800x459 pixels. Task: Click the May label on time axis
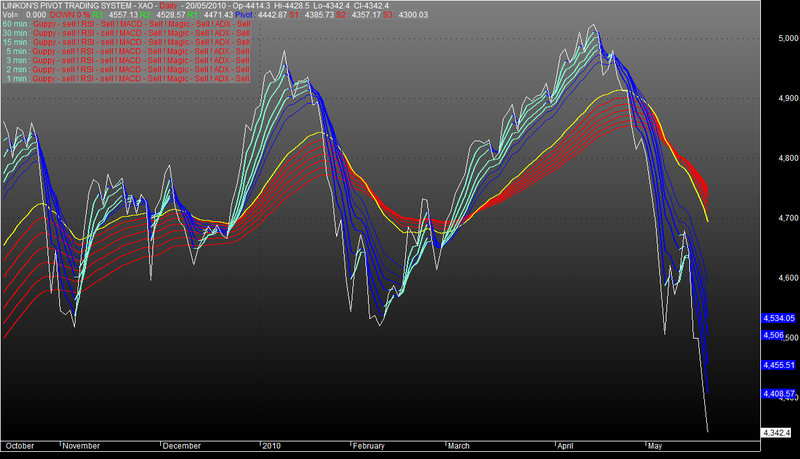655,446
